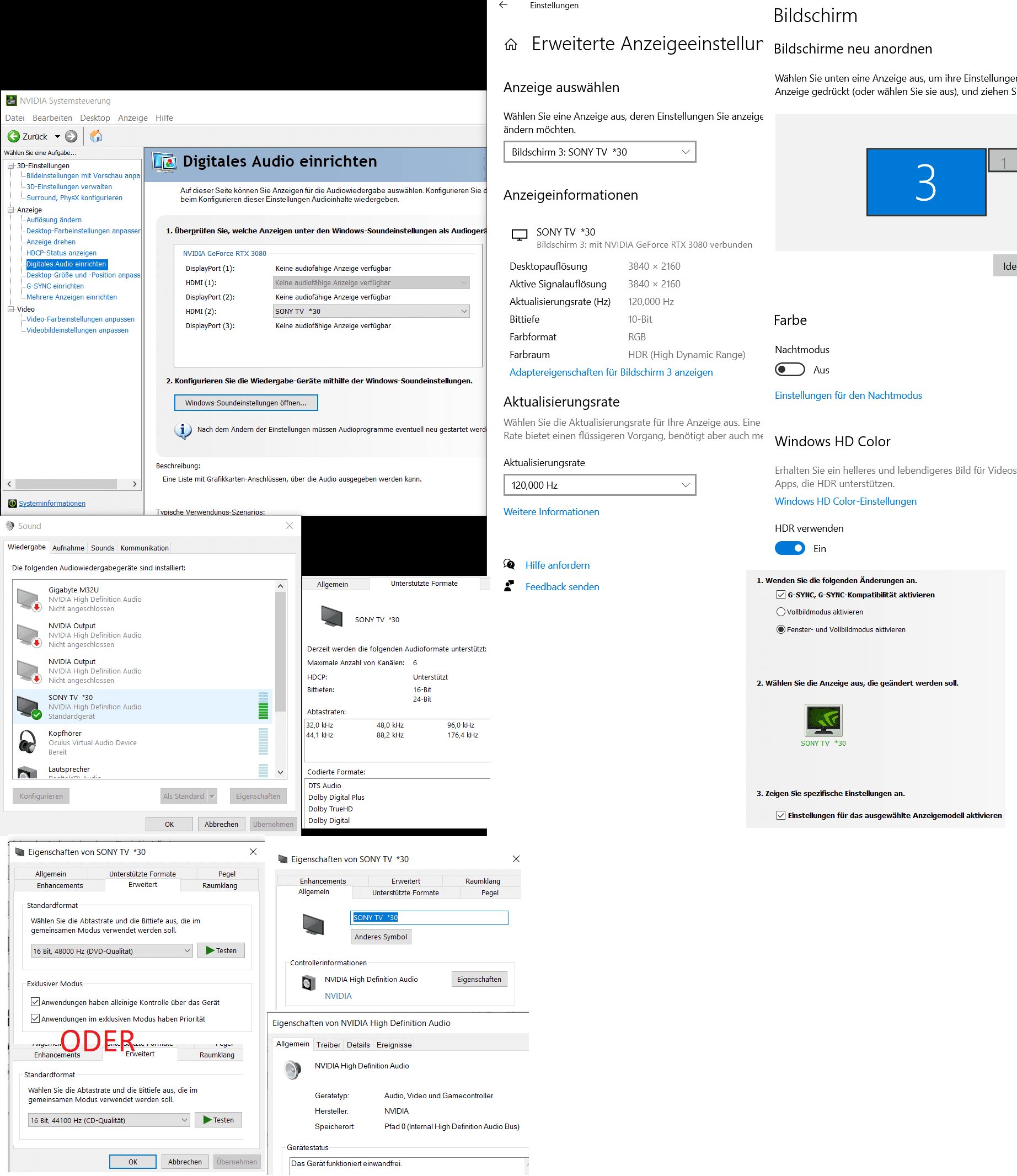Select the SONY TV *30 G-SYNC display icon
This screenshot has width=1017, height=1176.
click(x=823, y=720)
